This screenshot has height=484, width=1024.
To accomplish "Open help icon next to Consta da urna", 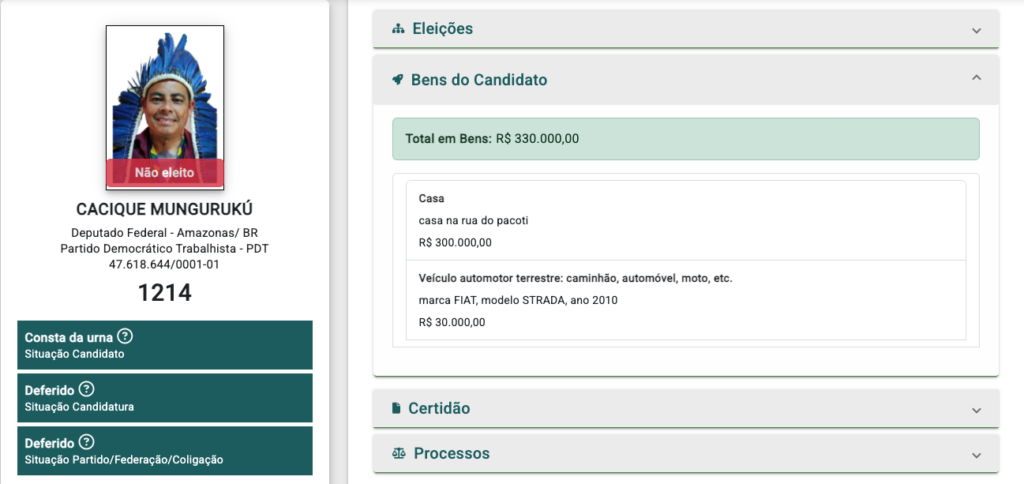I will [x=125, y=336].
